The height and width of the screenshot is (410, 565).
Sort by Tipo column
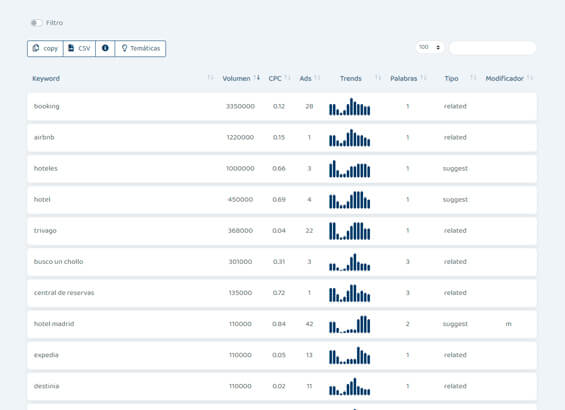pyautogui.click(x=451, y=78)
